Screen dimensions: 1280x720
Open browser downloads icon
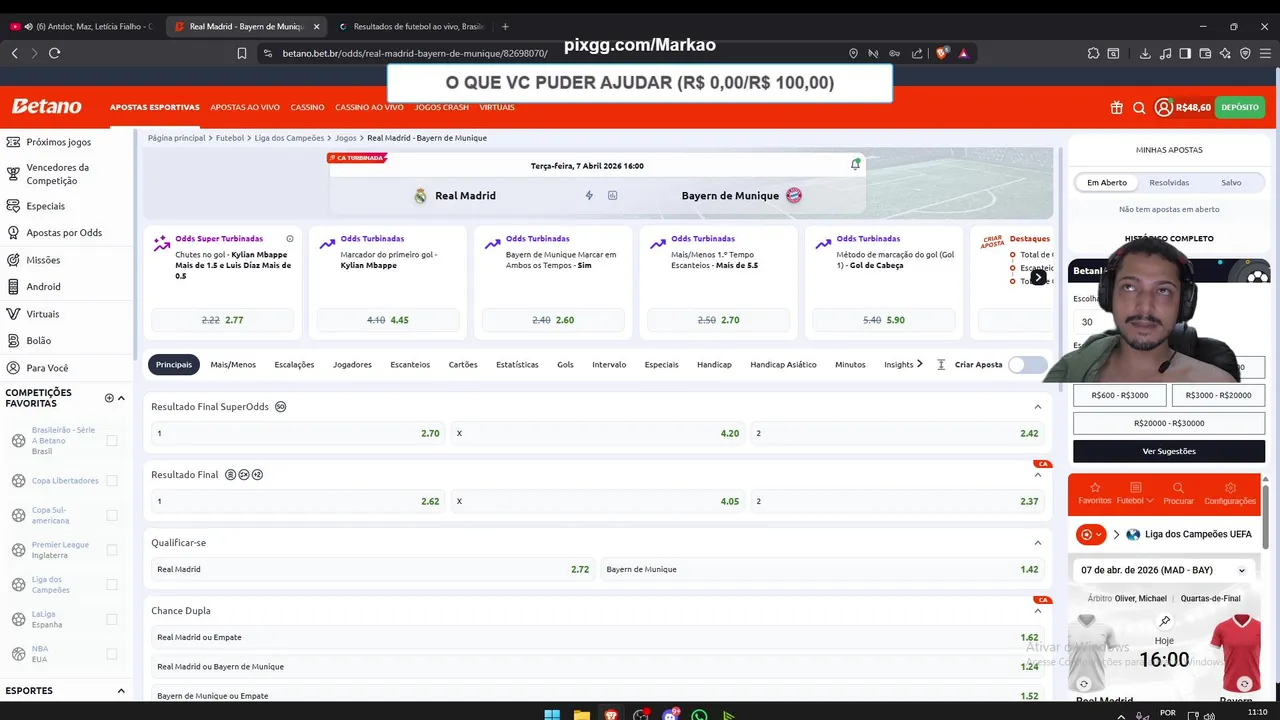click(x=1145, y=53)
